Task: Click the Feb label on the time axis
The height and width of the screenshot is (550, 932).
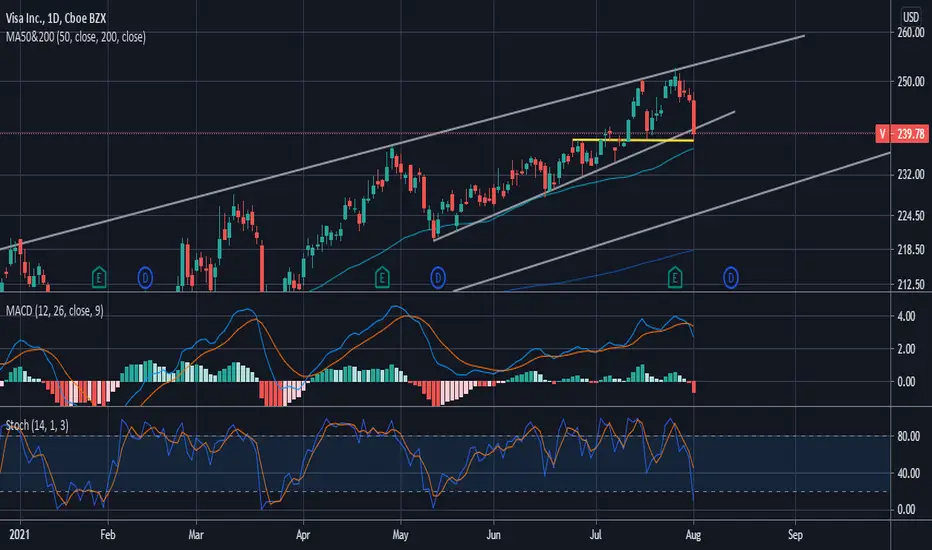Action: click(108, 535)
